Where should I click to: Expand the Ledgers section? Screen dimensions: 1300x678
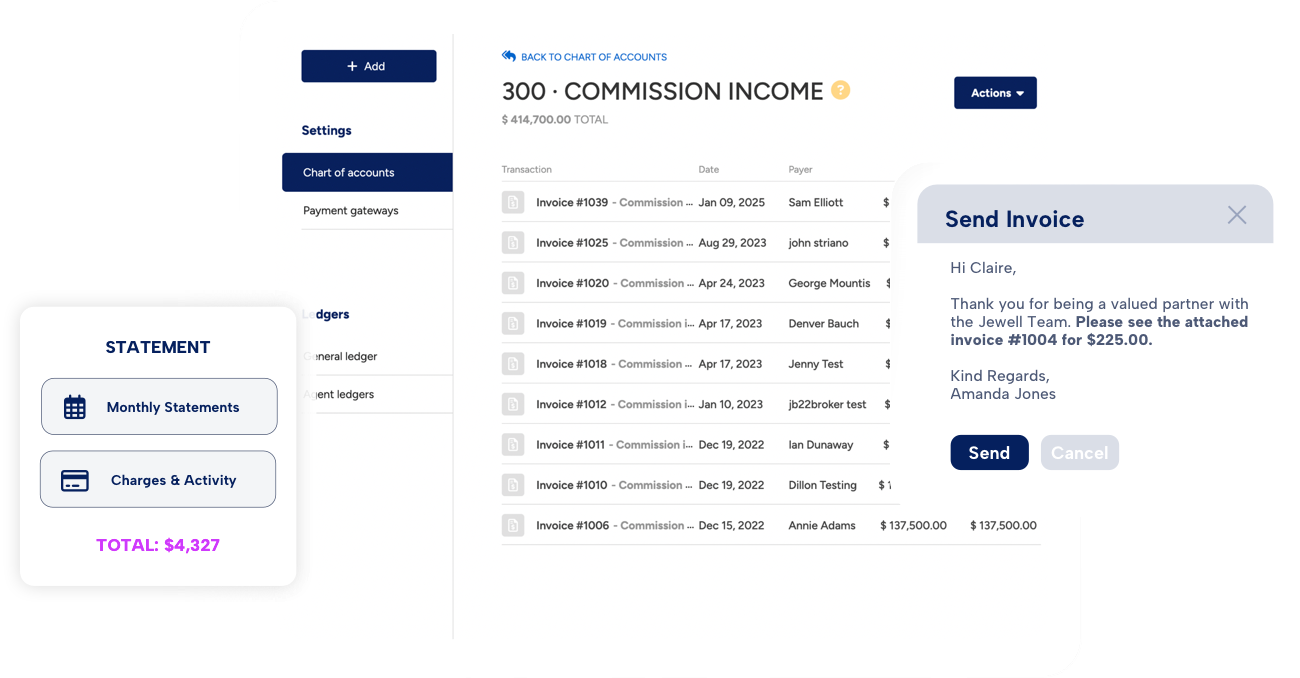click(326, 314)
